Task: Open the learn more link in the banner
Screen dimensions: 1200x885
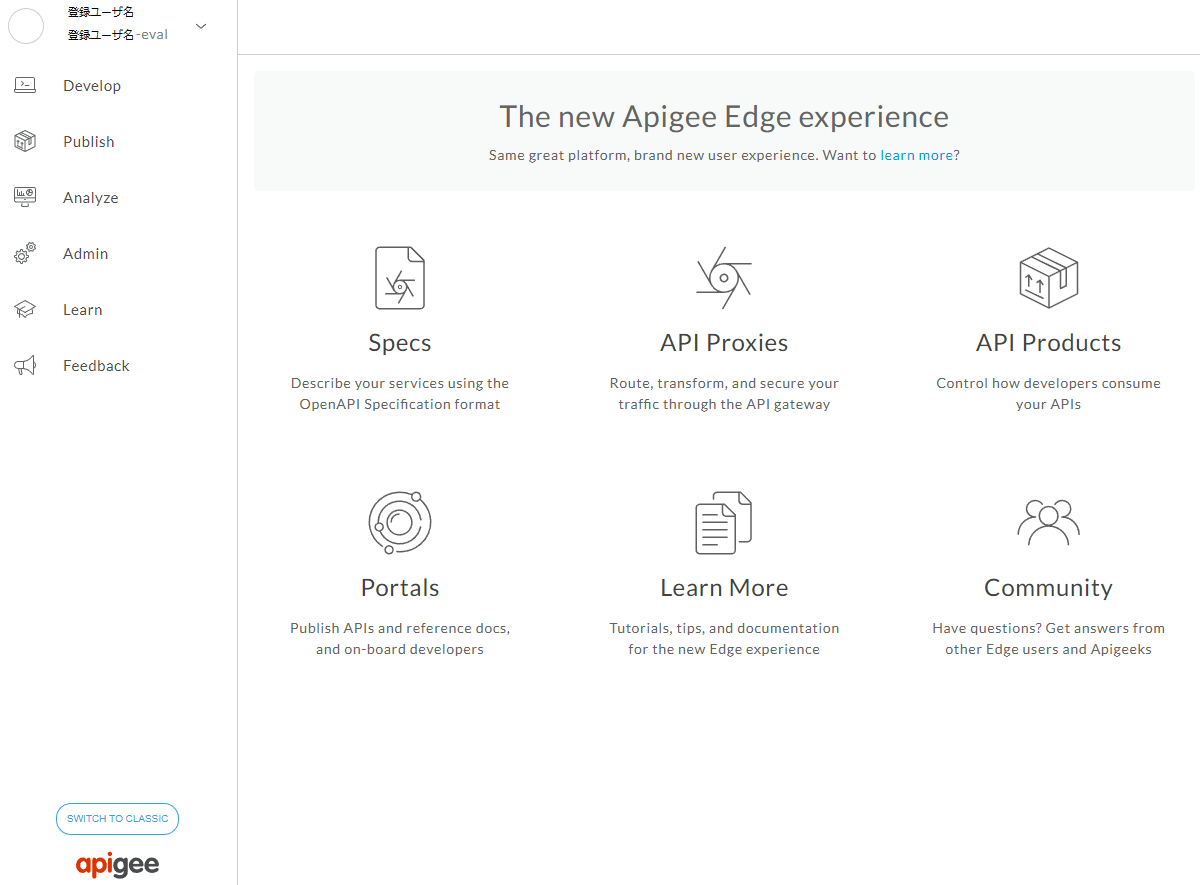Action: [916, 155]
